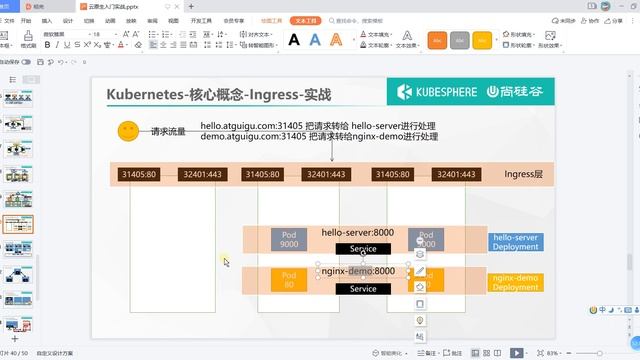Image resolution: width=640 pixels, height=360 pixels.
Task: Open the Developer Tools ribbon tab
Action: click(201, 20)
